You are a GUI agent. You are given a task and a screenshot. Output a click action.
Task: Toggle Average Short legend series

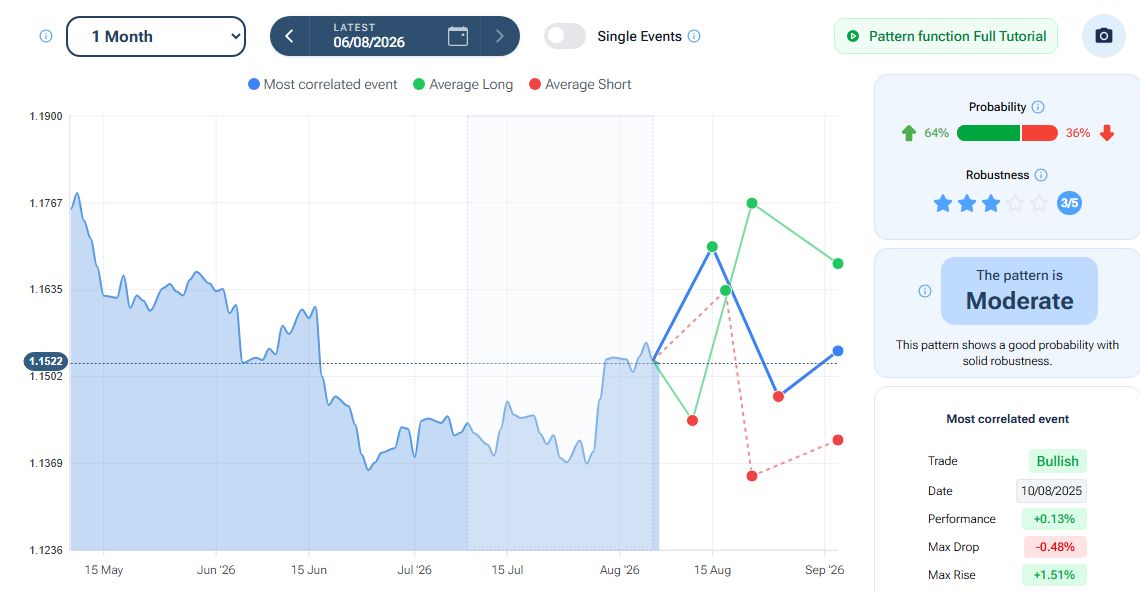pyautogui.click(x=580, y=84)
